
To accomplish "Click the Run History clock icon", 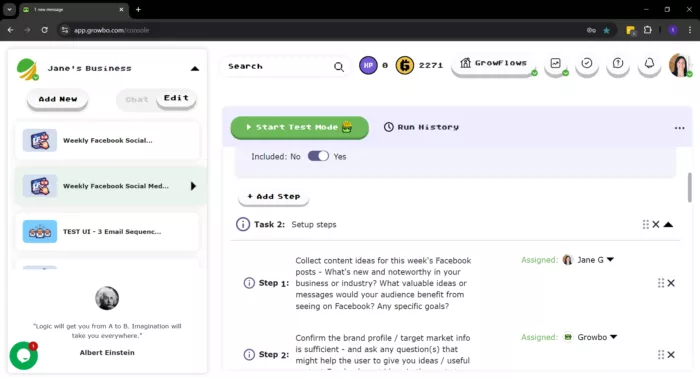I will click(389, 127).
